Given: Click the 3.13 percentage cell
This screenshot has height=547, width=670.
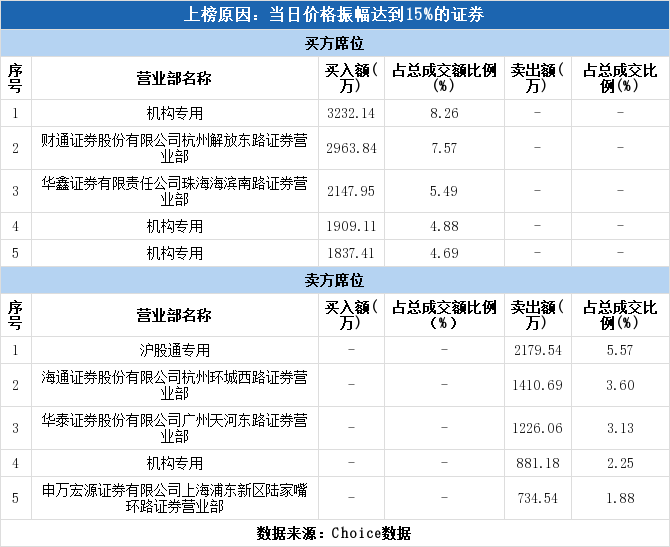Looking at the screenshot, I should (x=620, y=428).
